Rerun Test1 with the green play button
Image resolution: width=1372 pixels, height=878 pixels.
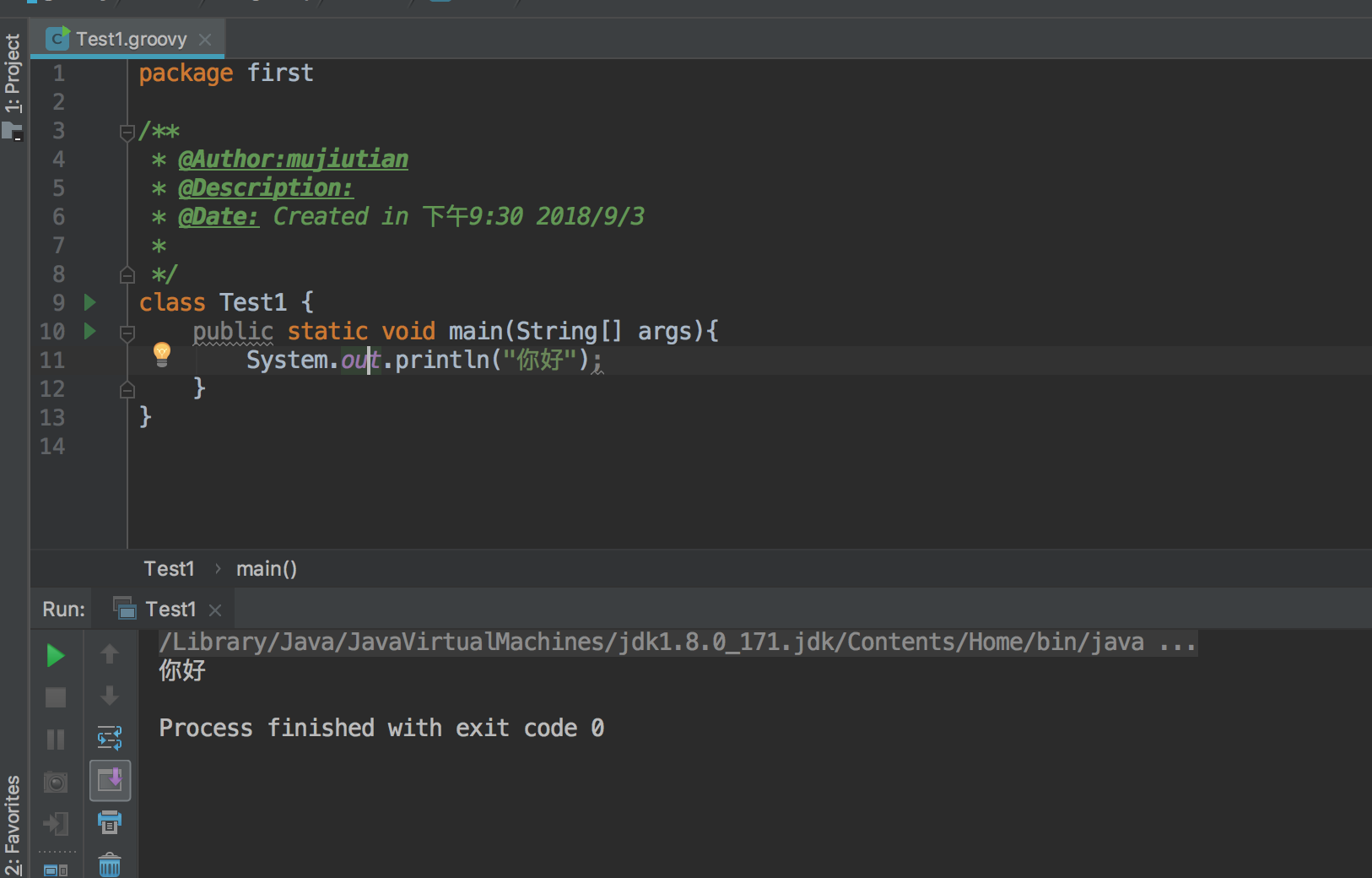(x=56, y=655)
